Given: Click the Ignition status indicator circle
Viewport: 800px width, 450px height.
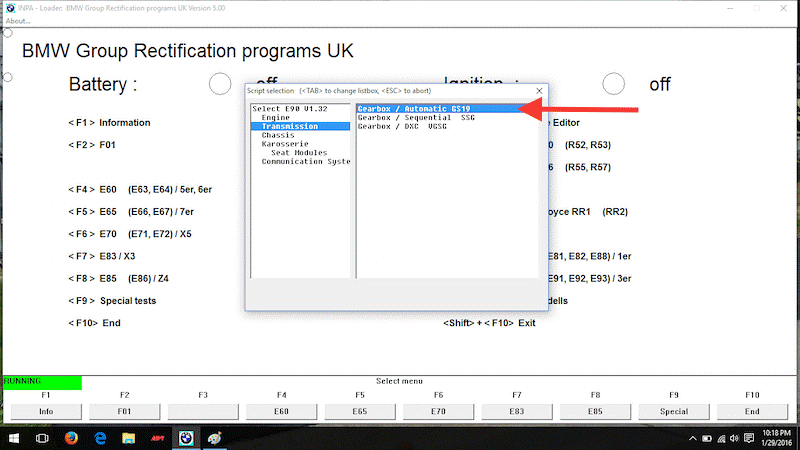Looking at the screenshot, I should tap(614, 84).
